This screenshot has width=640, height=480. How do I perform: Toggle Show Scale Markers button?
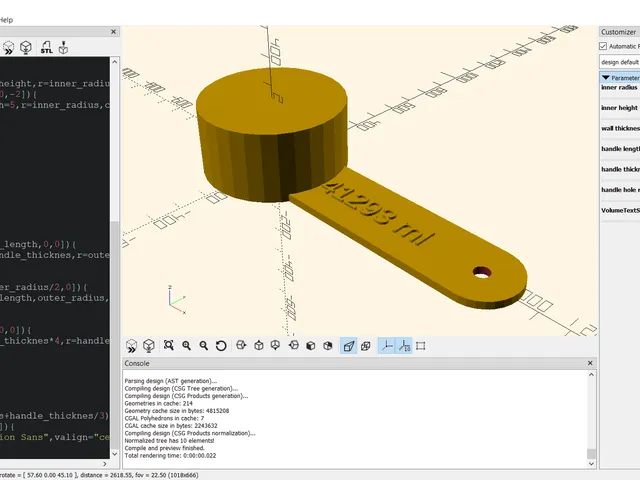click(404, 346)
